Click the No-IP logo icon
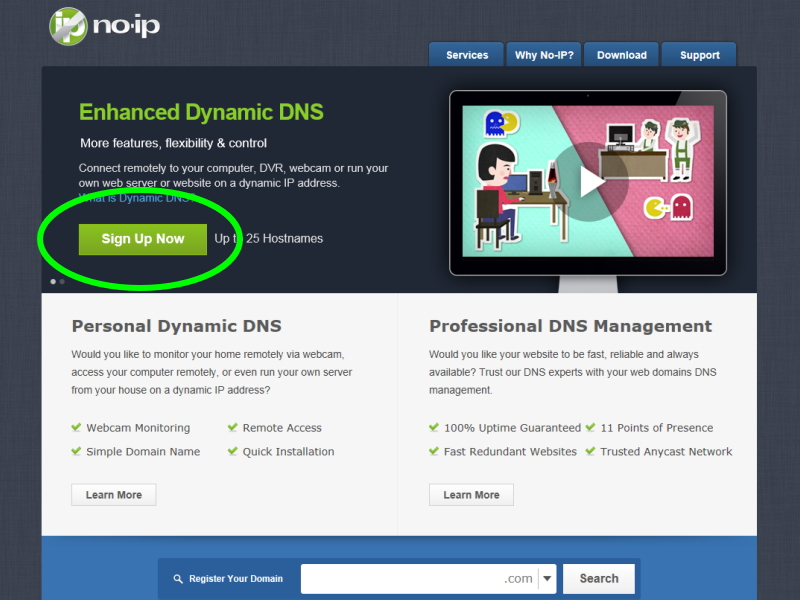 (68, 26)
